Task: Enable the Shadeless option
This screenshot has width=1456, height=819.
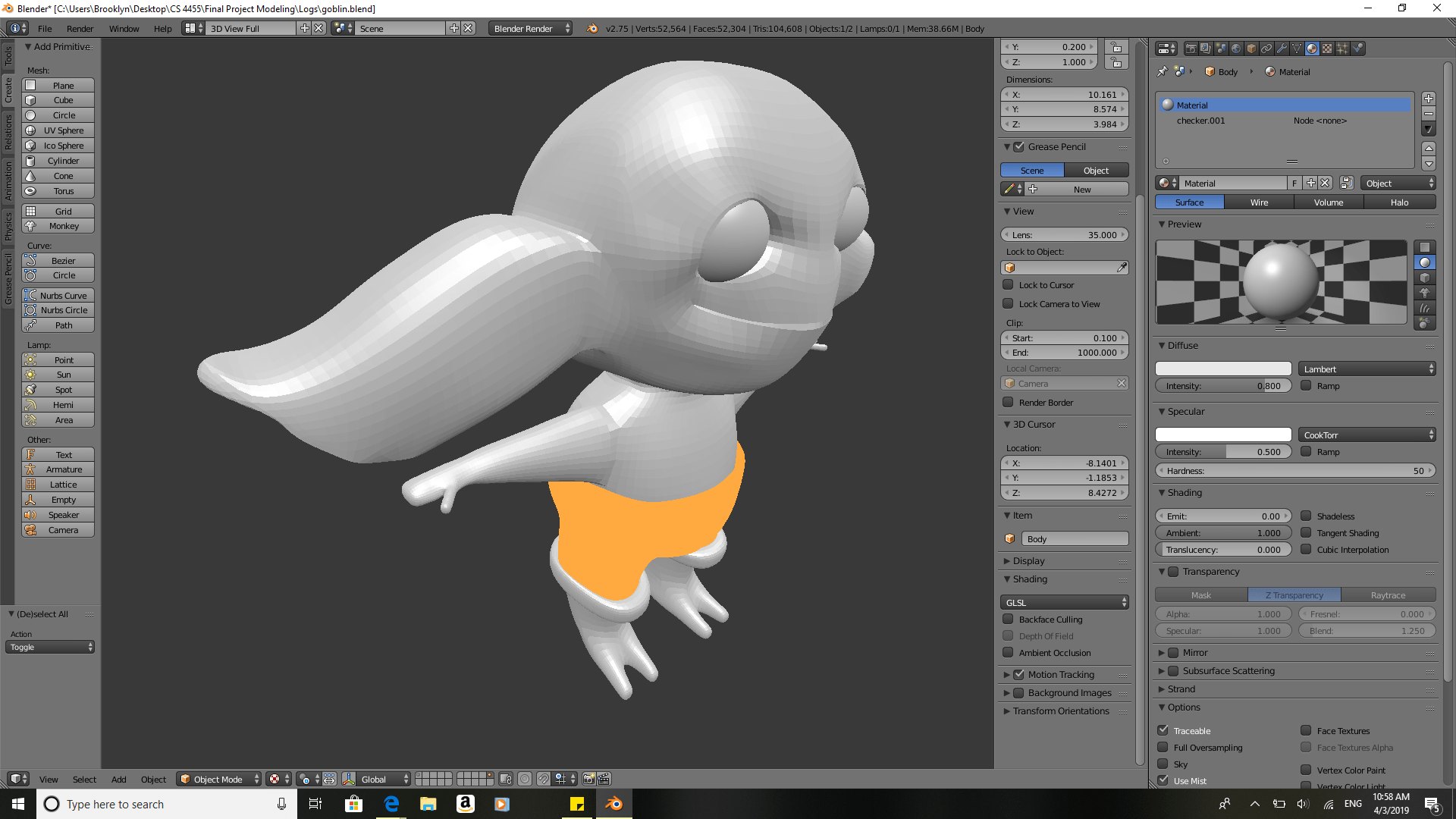Action: 1306,516
